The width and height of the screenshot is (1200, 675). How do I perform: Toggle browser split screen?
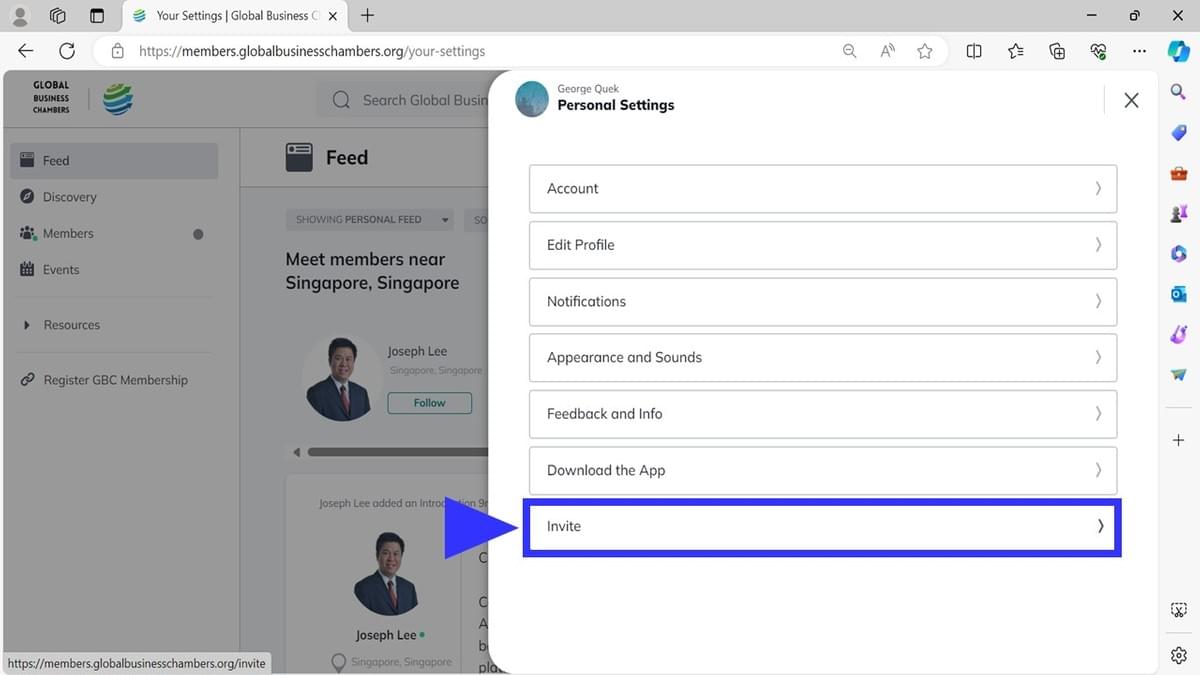(974, 51)
